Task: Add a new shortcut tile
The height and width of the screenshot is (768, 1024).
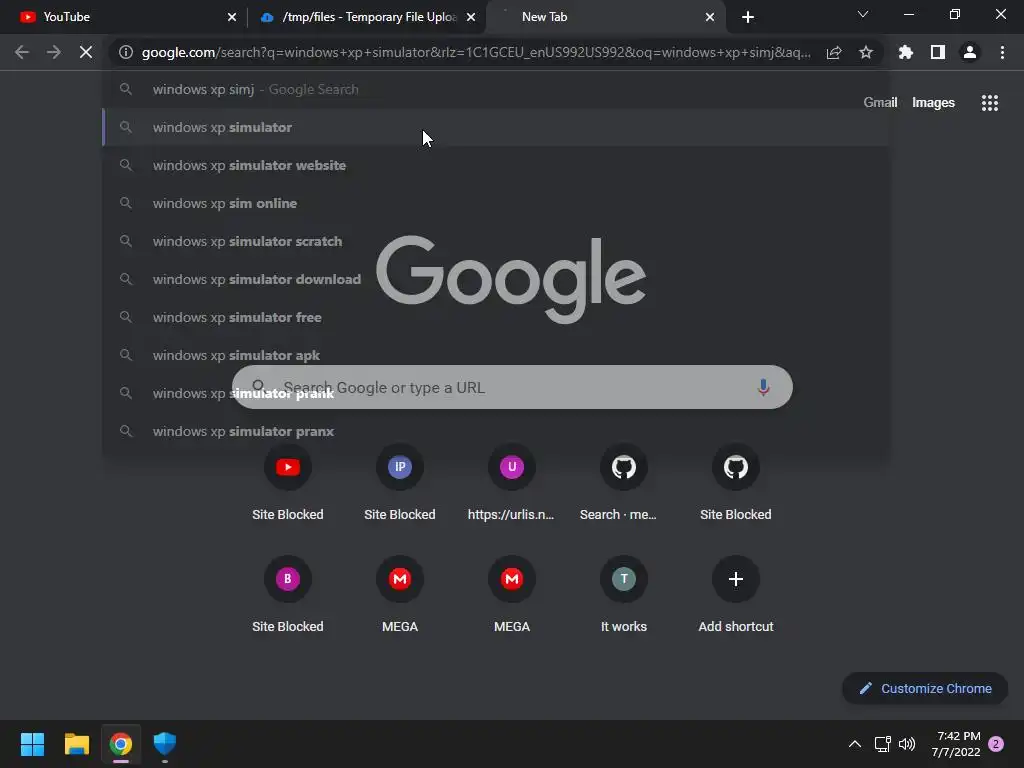Action: (736, 595)
